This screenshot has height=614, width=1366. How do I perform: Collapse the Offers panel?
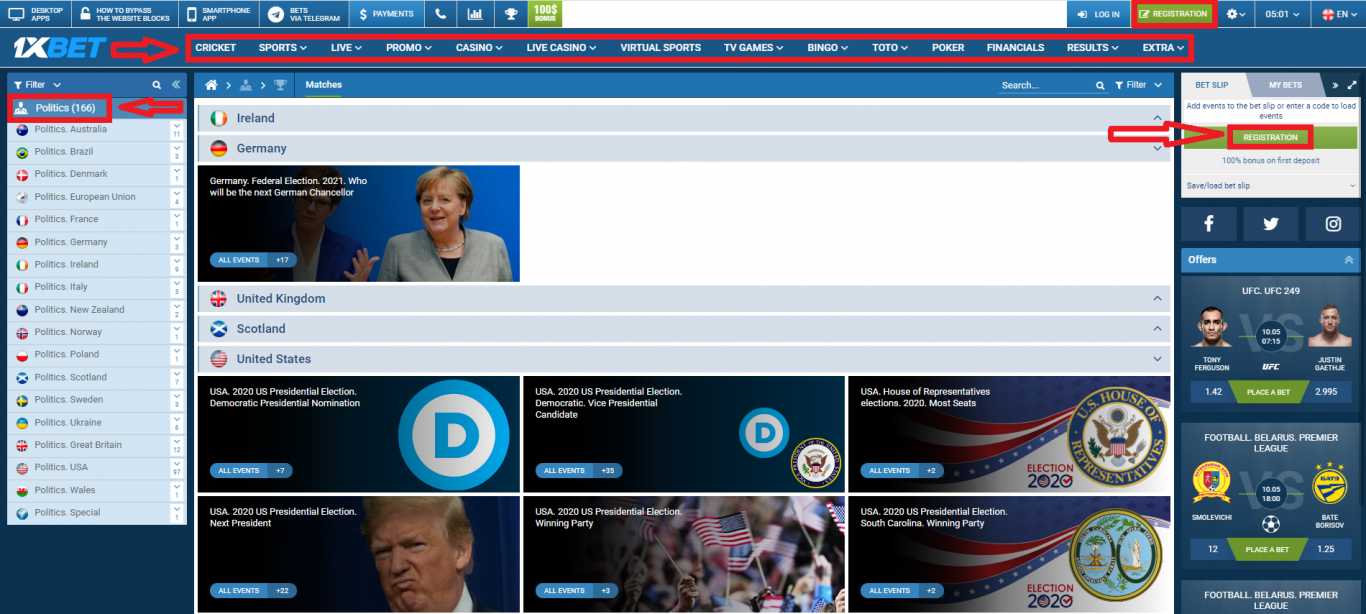(1348, 260)
